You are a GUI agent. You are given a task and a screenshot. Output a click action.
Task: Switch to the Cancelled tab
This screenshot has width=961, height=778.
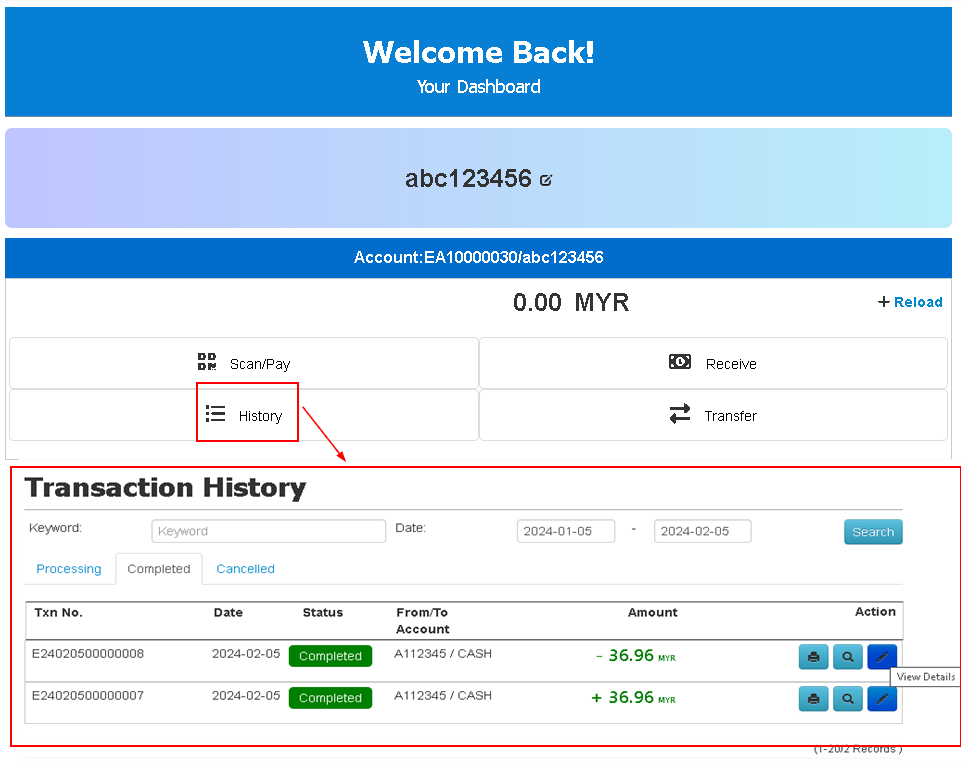(x=245, y=569)
